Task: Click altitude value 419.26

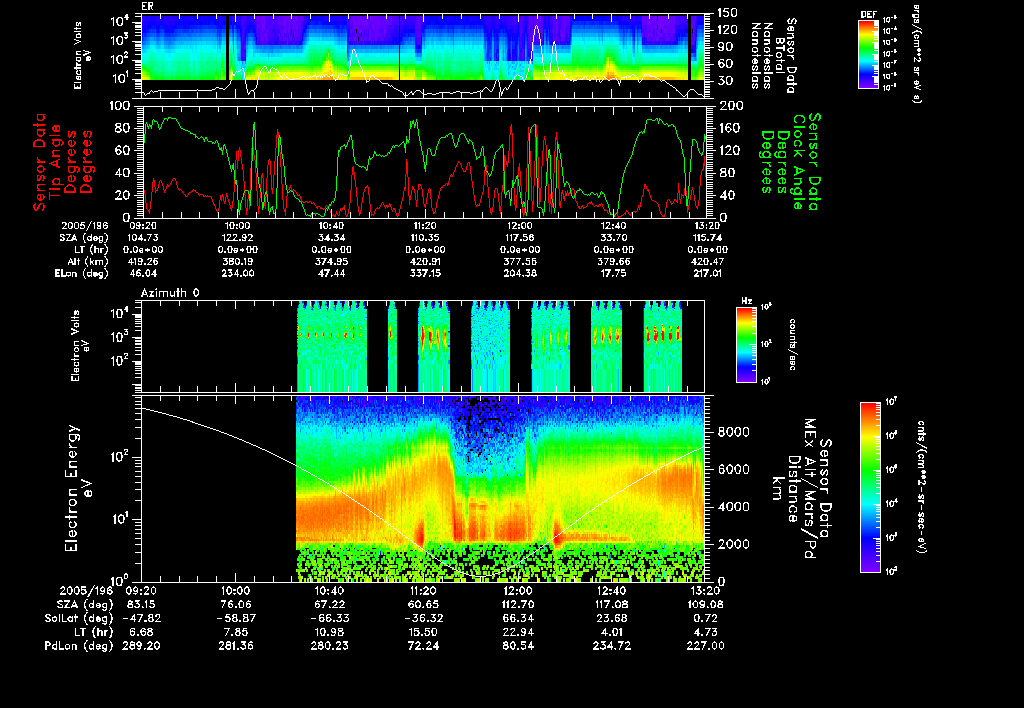Action: tap(143, 261)
